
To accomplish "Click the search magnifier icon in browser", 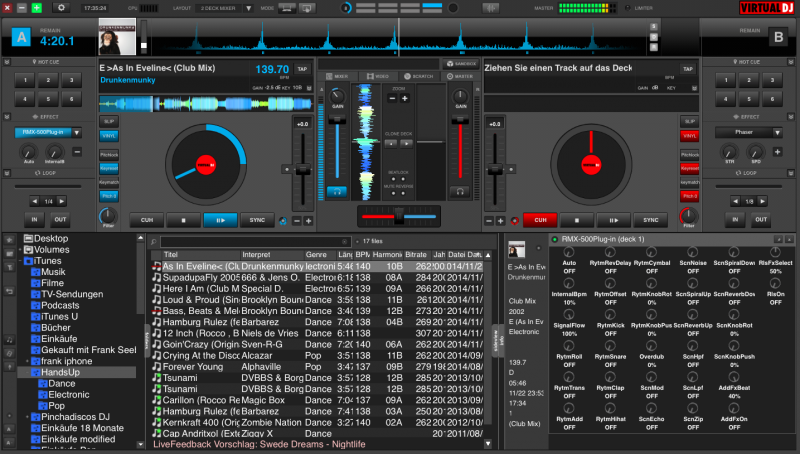I will pos(154,241).
